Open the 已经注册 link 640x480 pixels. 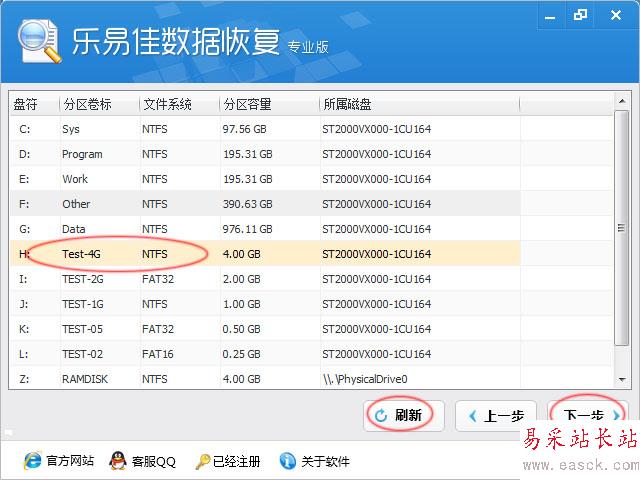click(236, 462)
